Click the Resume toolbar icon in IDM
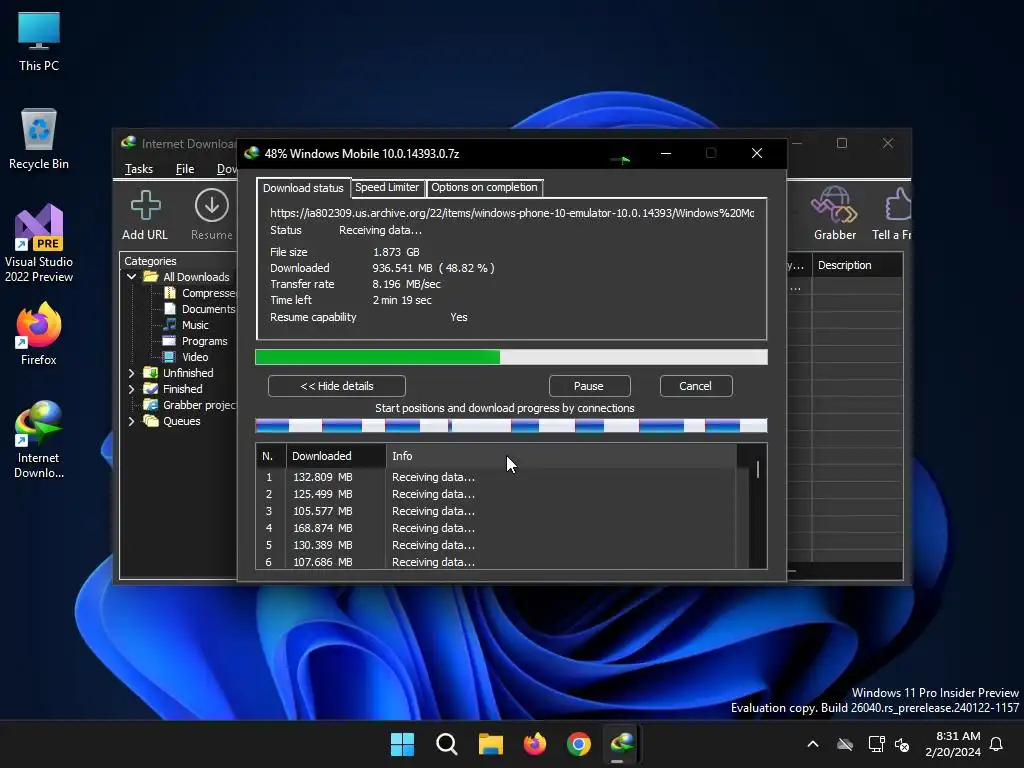 (x=212, y=206)
